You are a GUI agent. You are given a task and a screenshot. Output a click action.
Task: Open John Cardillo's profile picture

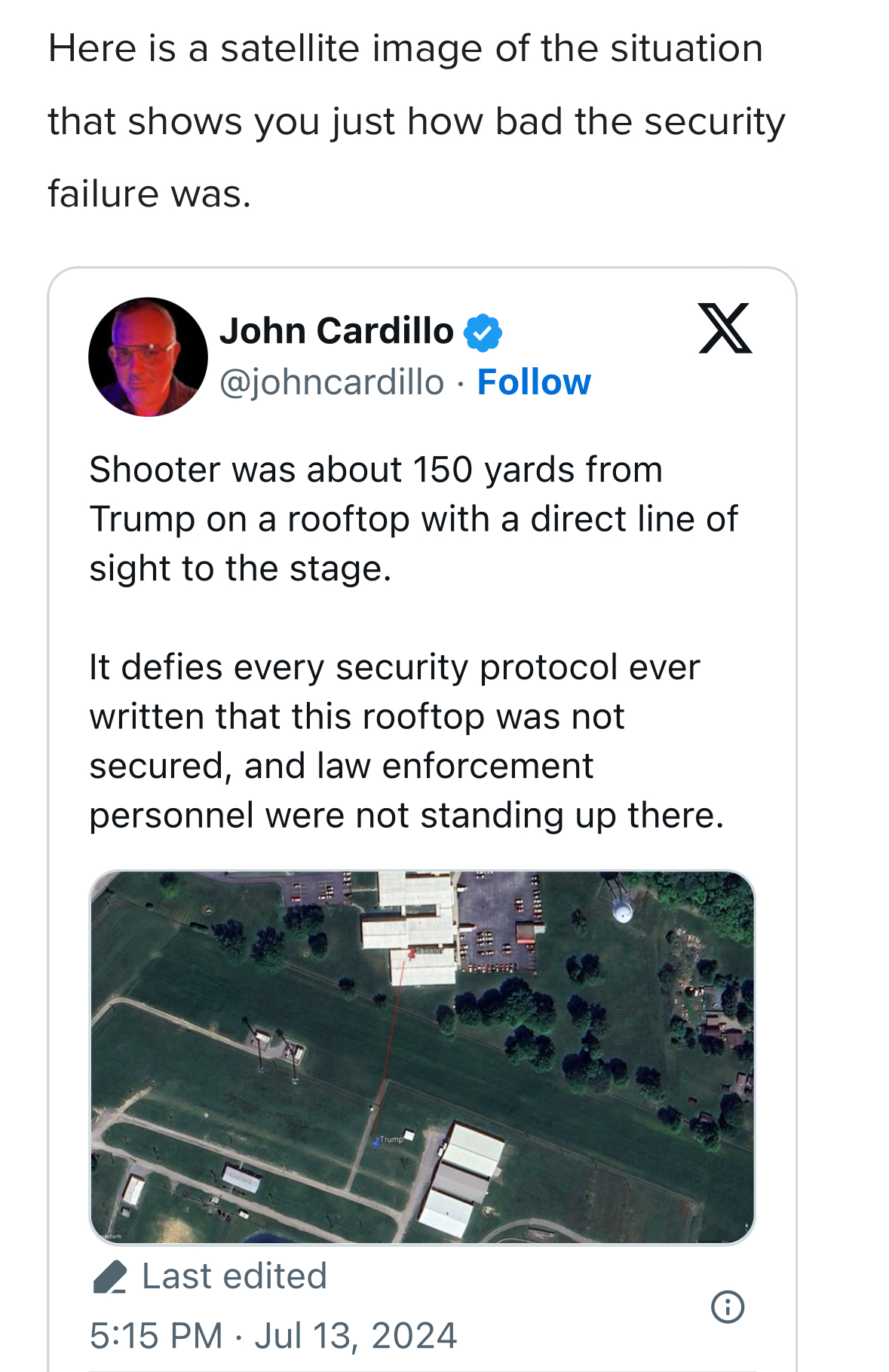[148, 357]
